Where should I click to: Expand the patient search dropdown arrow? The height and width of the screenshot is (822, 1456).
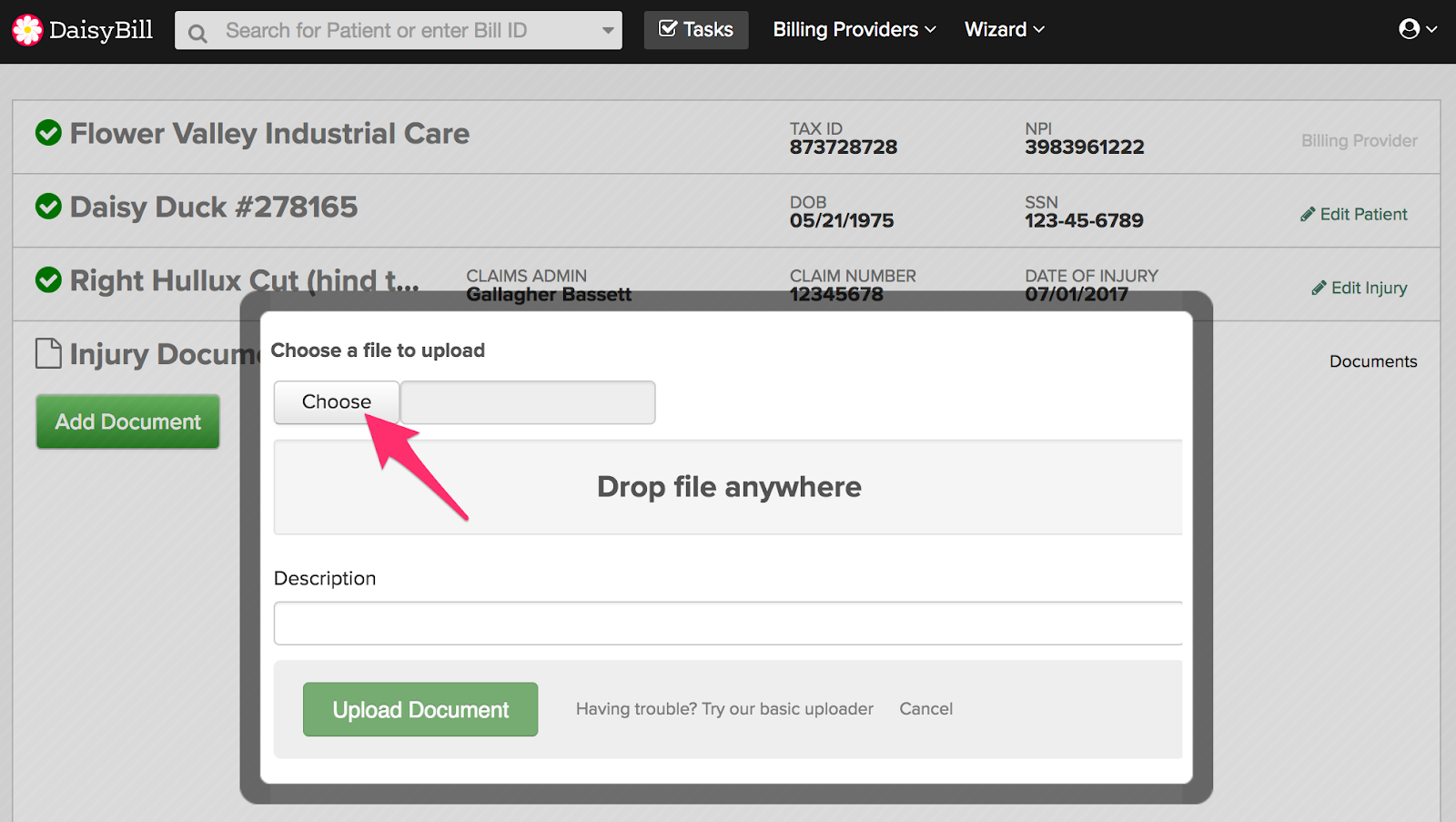[x=608, y=30]
